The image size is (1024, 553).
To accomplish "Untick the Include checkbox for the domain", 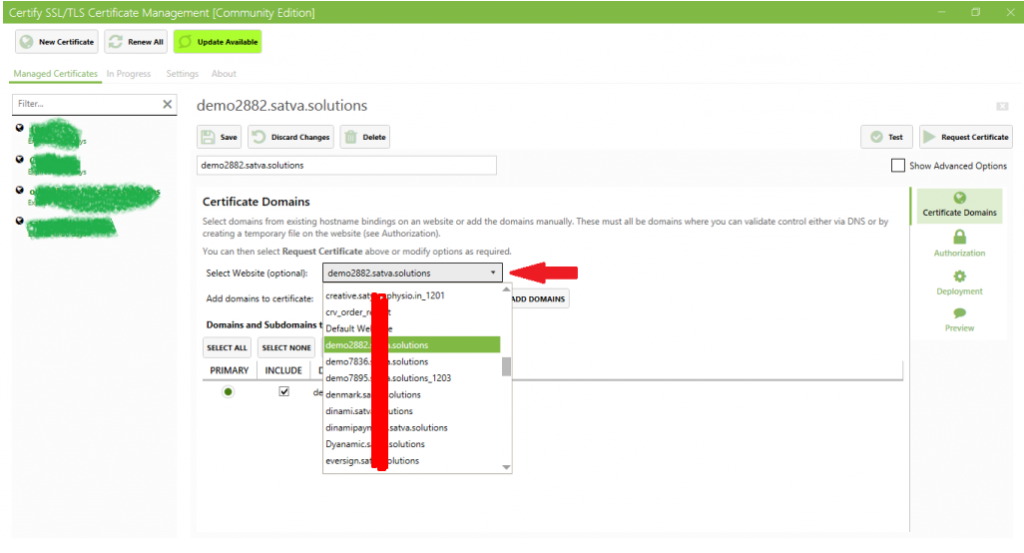I will (x=284, y=392).
